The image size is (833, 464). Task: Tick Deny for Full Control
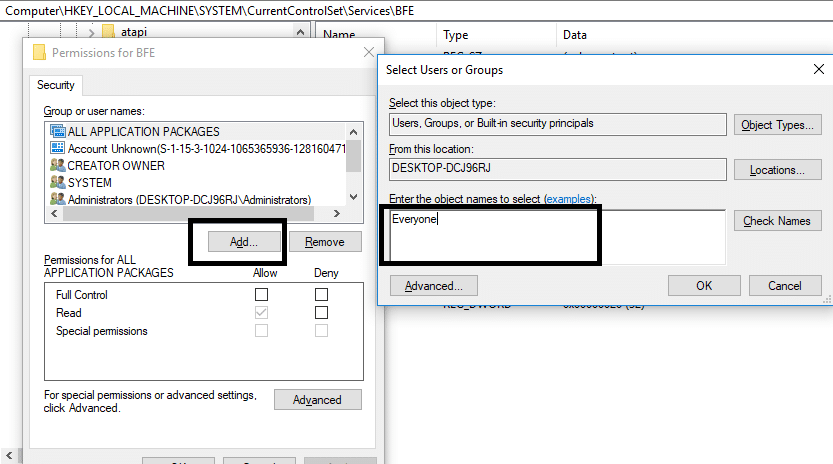click(x=321, y=294)
